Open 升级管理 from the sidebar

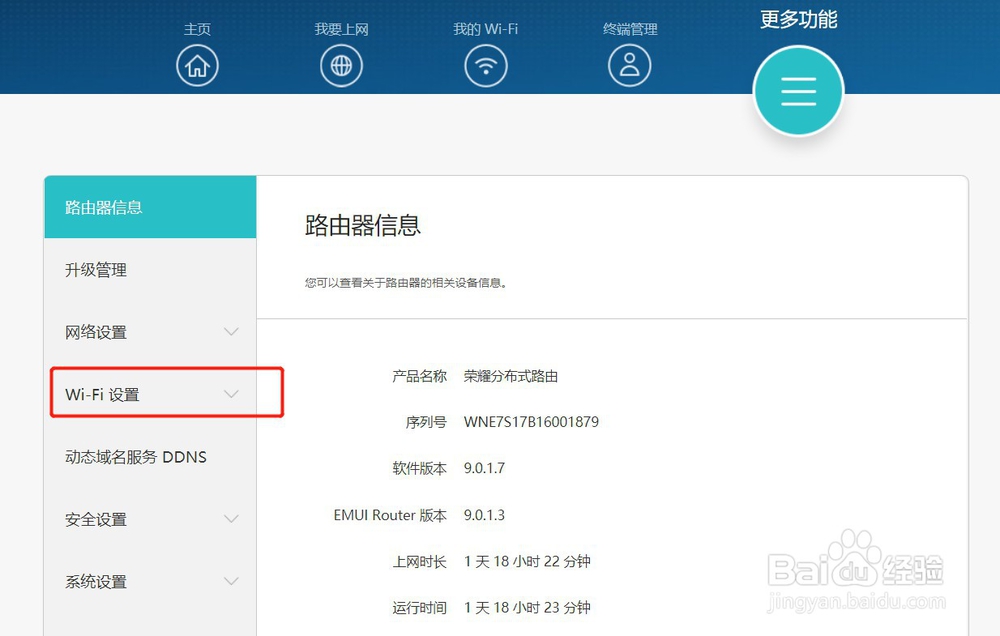click(x=95, y=269)
